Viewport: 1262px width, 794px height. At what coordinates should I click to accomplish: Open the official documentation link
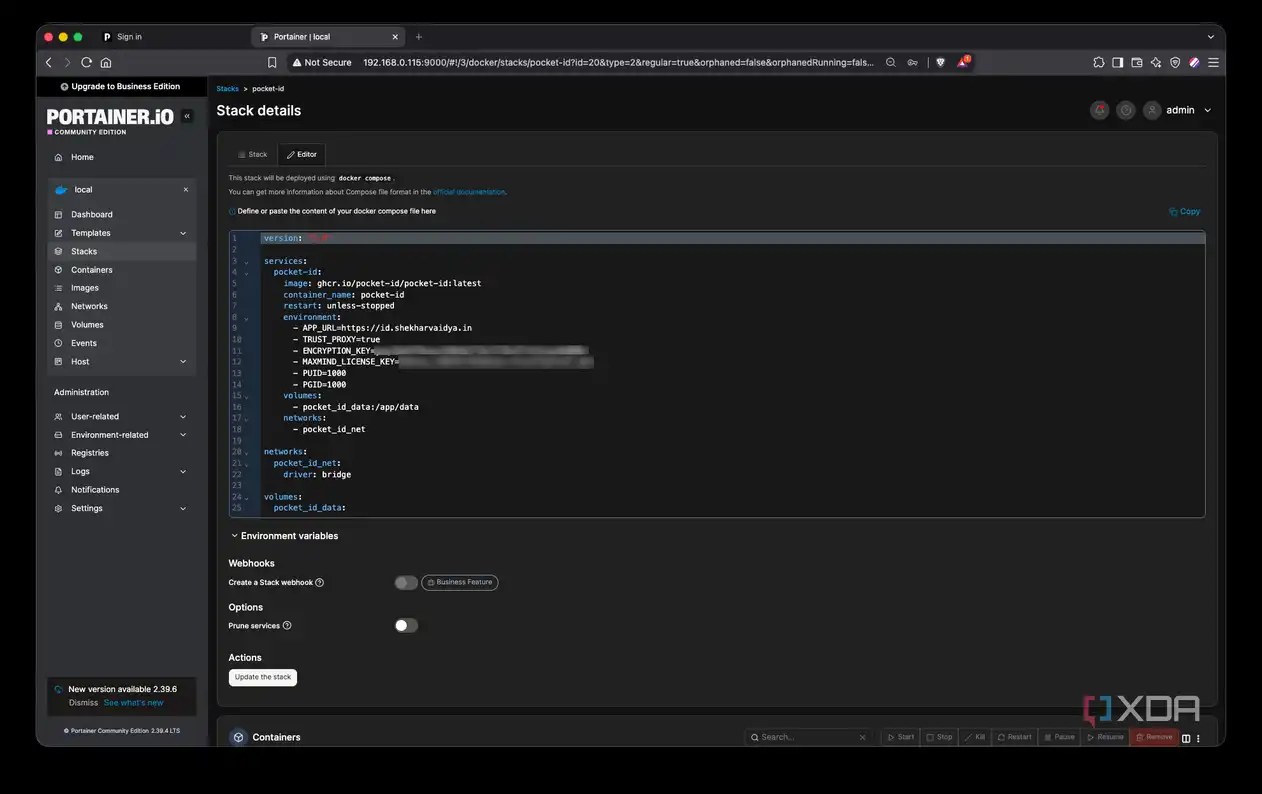pos(469,192)
